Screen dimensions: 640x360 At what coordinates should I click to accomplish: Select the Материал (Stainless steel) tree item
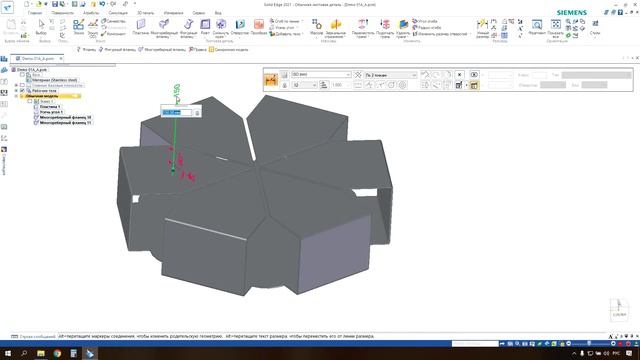55,80
